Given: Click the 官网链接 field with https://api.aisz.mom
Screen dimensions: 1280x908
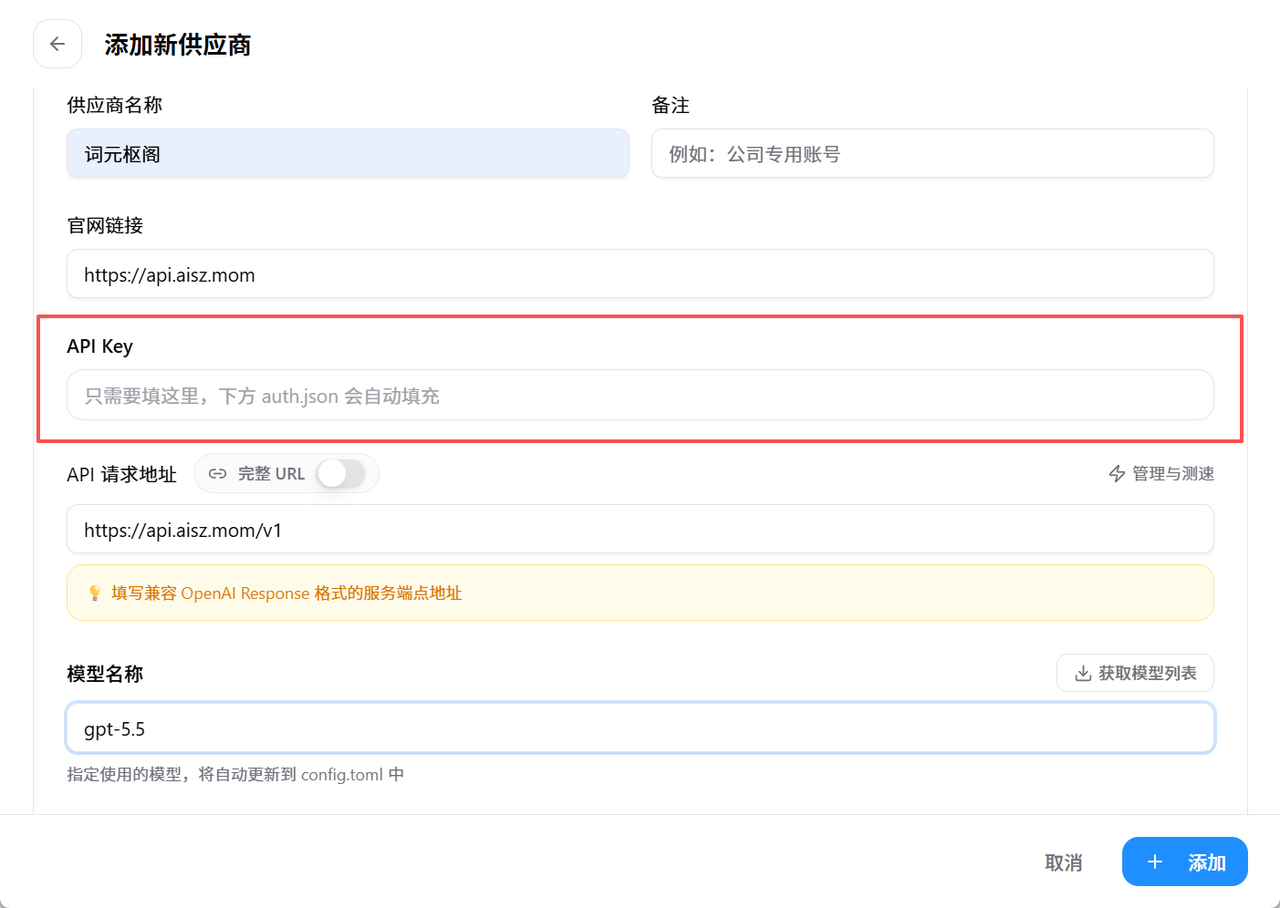Looking at the screenshot, I should pyautogui.click(x=640, y=274).
